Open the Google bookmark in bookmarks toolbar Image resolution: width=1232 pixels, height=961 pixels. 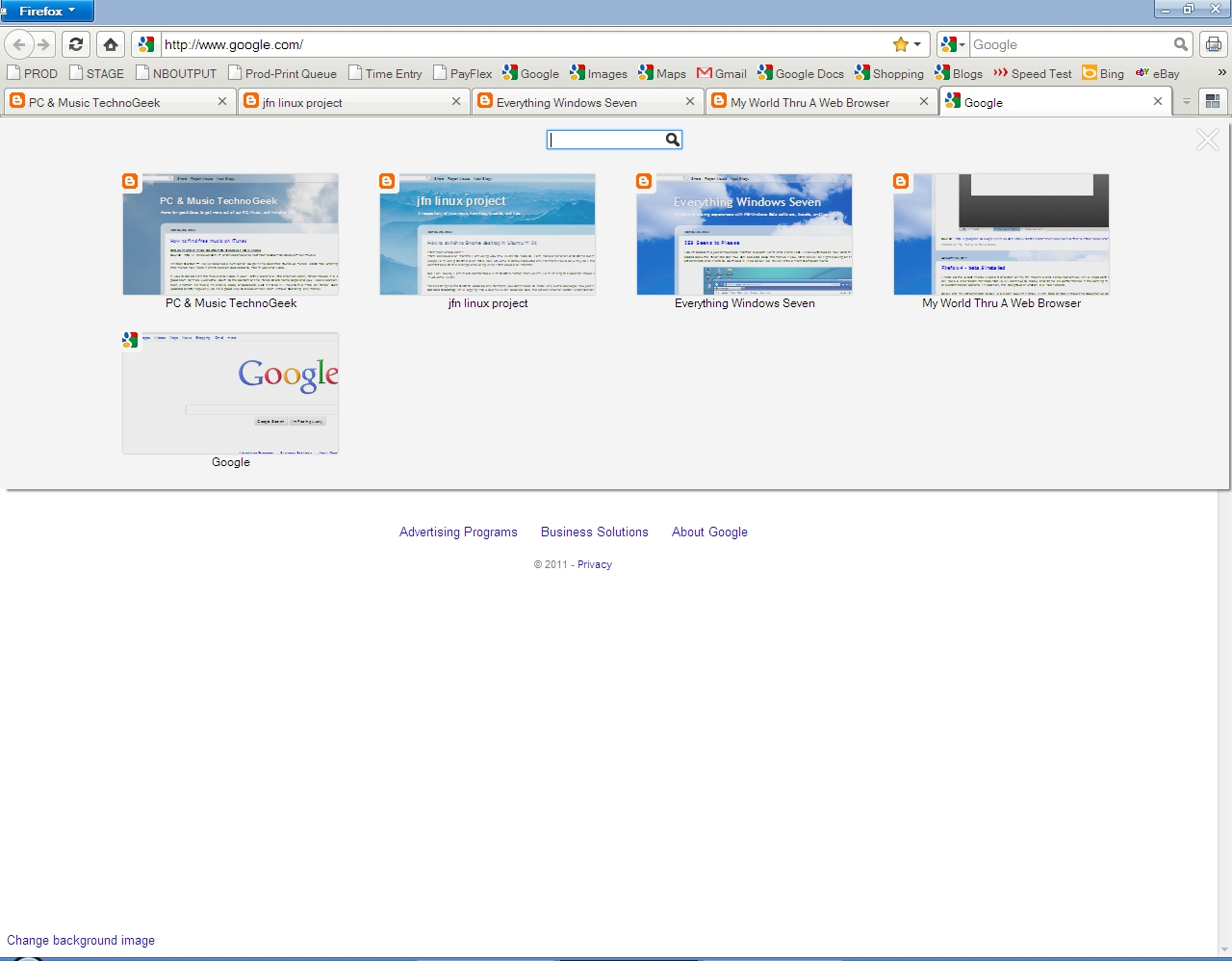click(530, 73)
